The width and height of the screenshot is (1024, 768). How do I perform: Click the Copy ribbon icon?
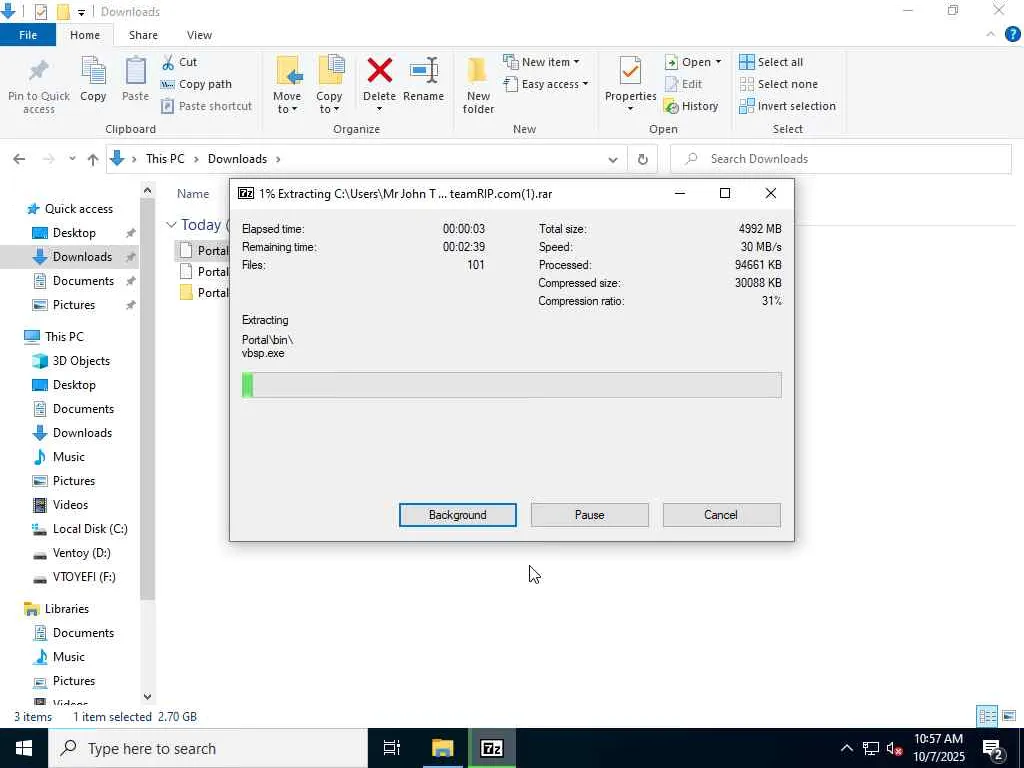(93, 71)
